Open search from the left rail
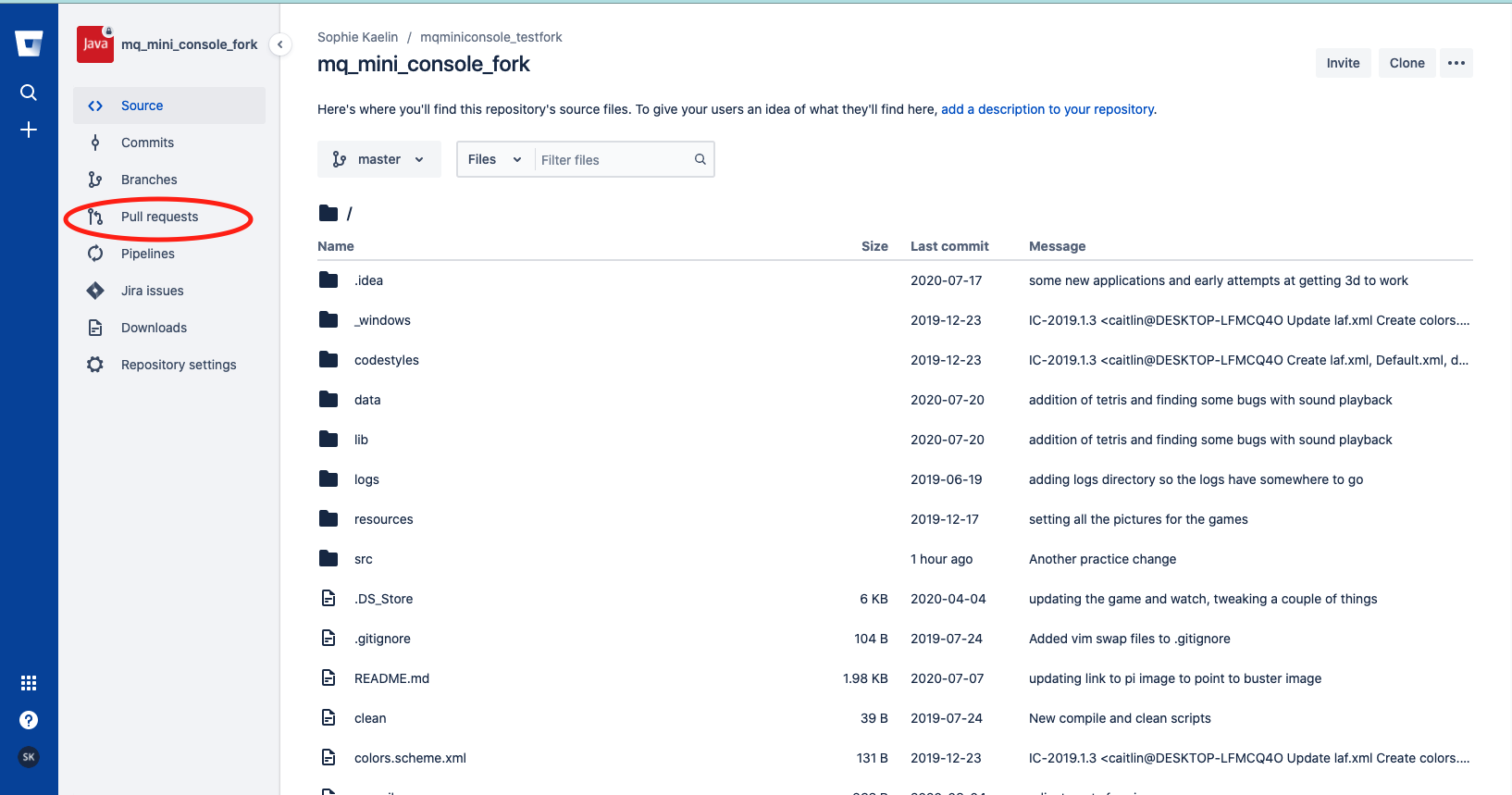 click(x=29, y=93)
